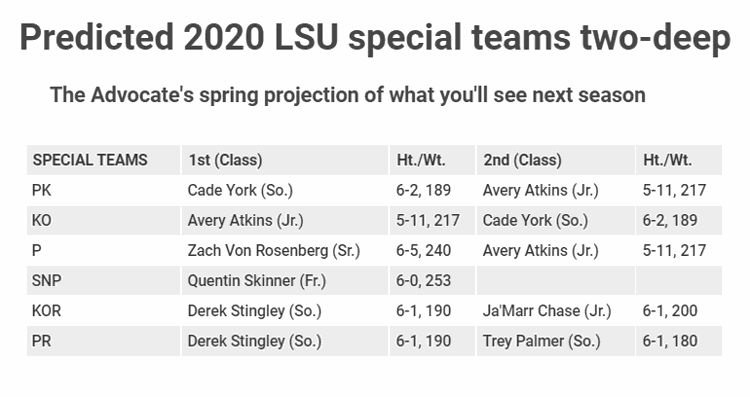Click the Predicted 2020 LSU special teams title
Image resolution: width=750 pixels, height=397 pixels.
pyautogui.click(x=375, y=38)
